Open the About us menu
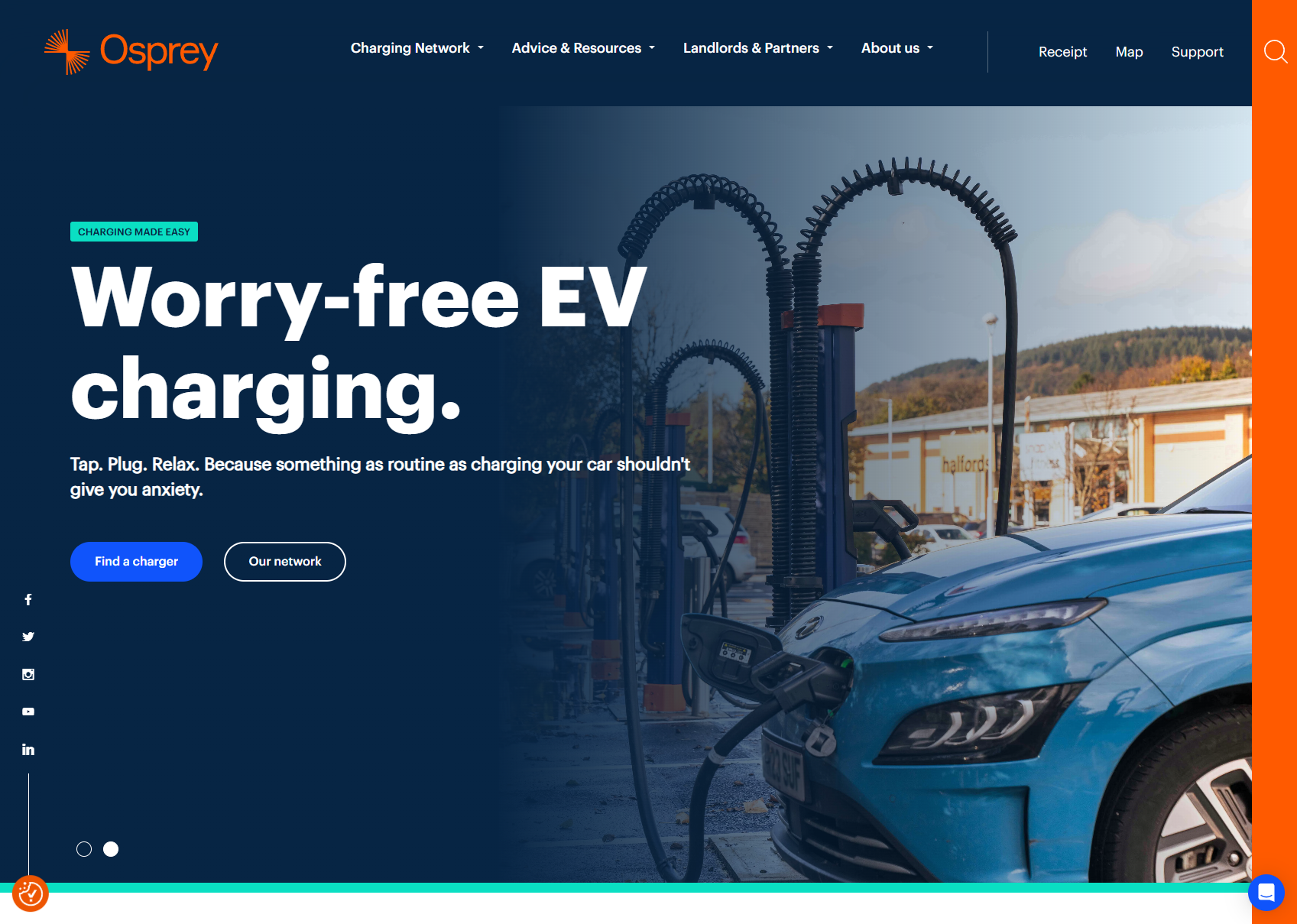1297x924 pixels. click(897, 48)
